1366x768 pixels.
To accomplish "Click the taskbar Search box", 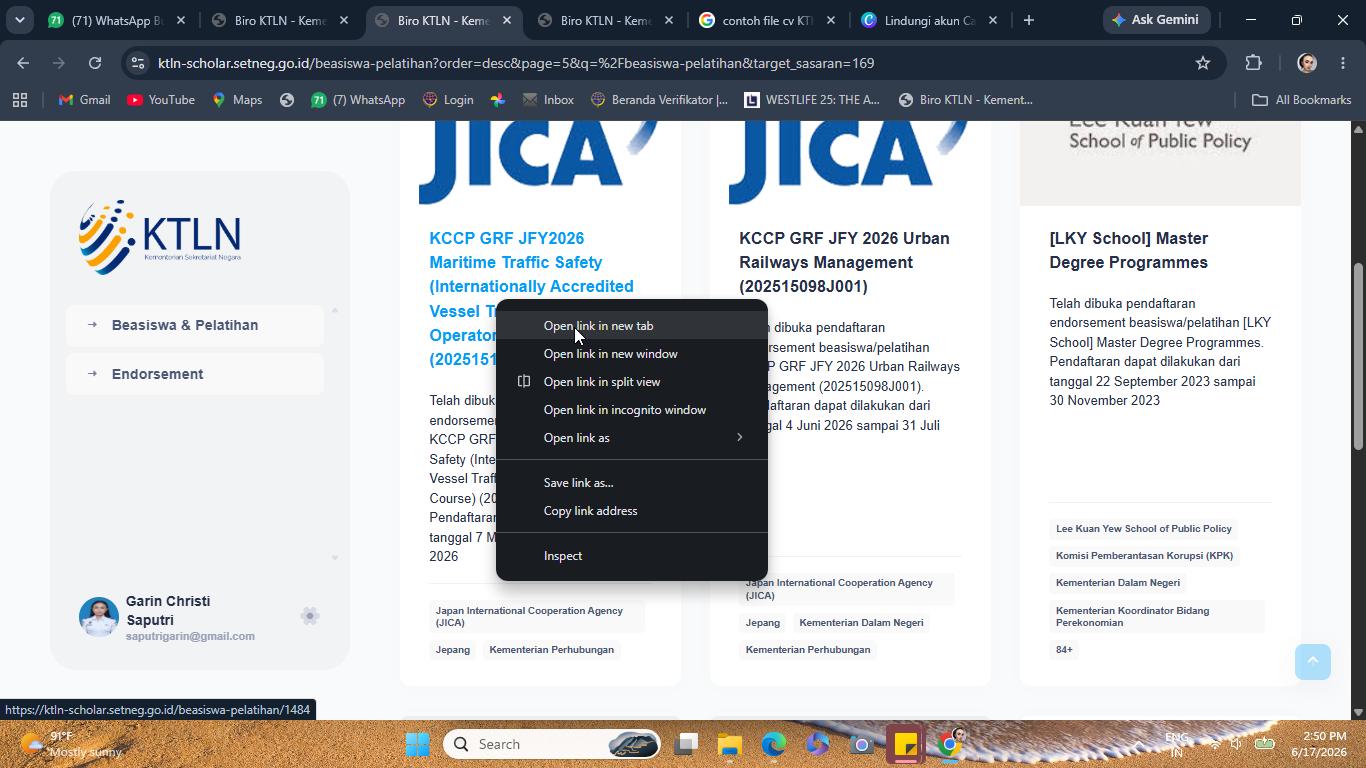I will 553,744.
